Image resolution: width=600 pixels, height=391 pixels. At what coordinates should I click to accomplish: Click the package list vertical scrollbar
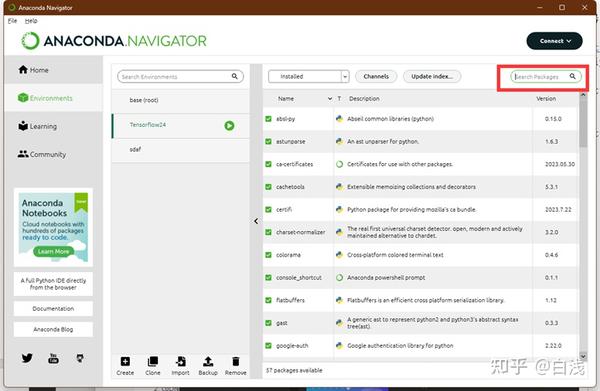583,226
